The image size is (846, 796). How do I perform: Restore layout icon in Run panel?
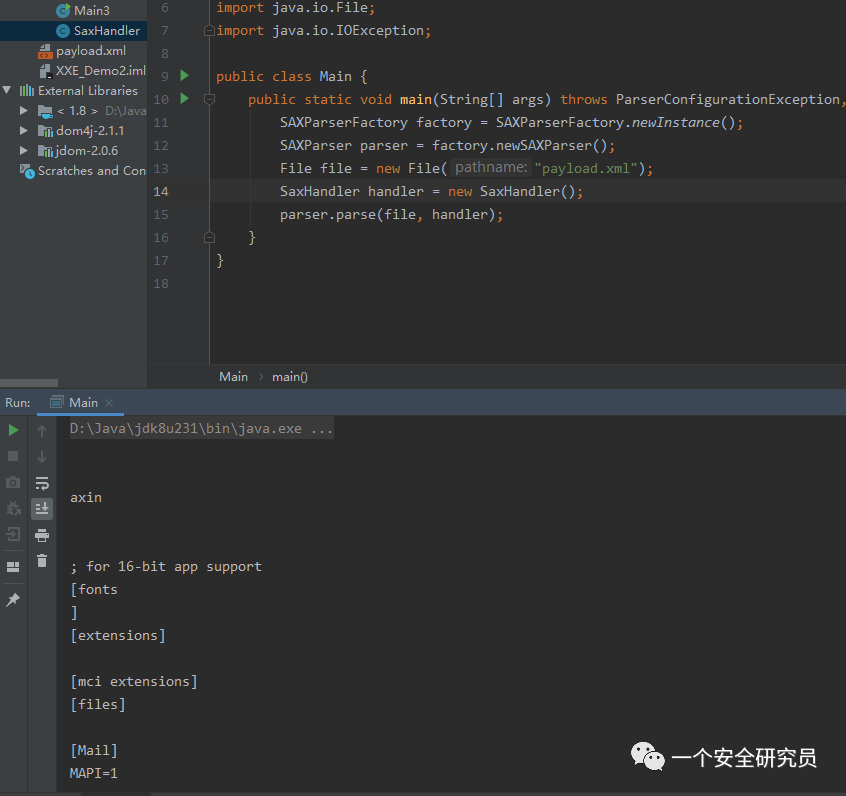tap(13, 567)
